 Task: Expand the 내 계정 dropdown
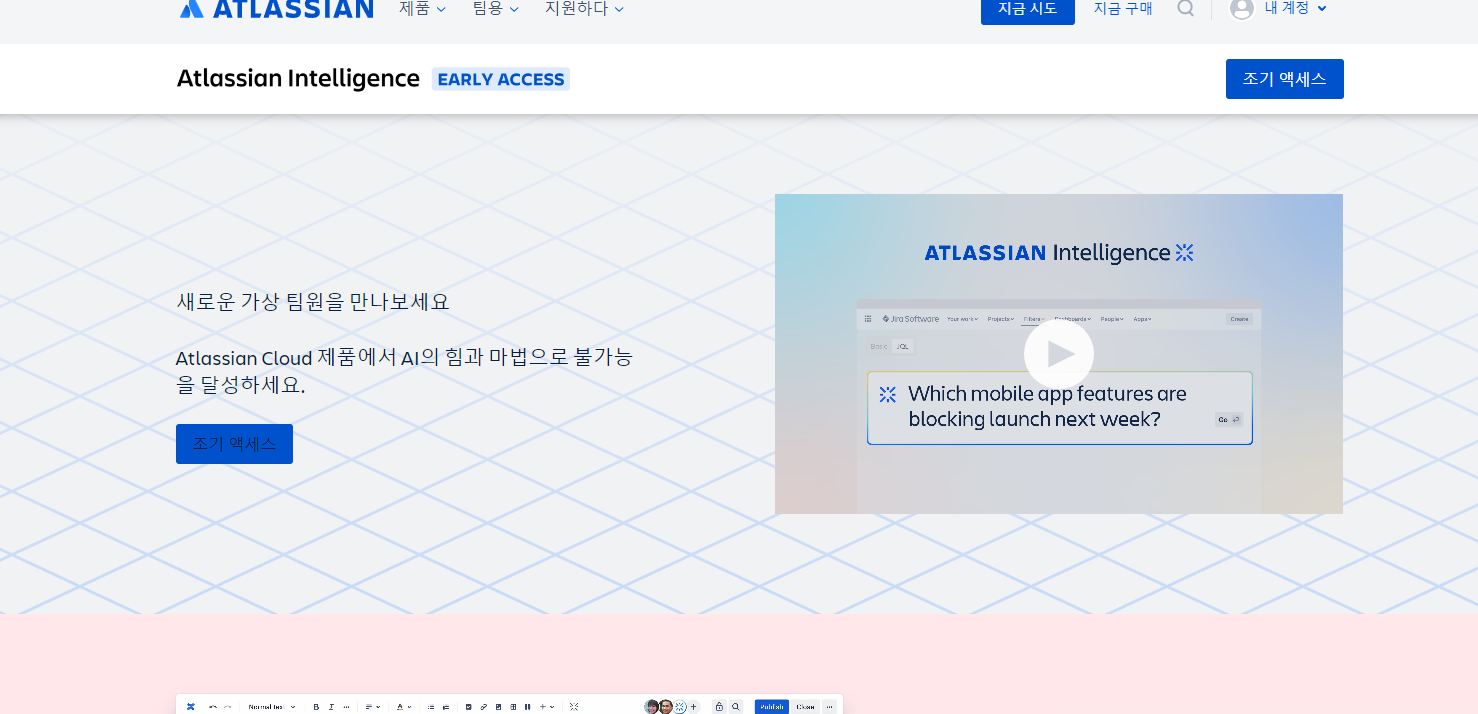tap(1295, 8)
